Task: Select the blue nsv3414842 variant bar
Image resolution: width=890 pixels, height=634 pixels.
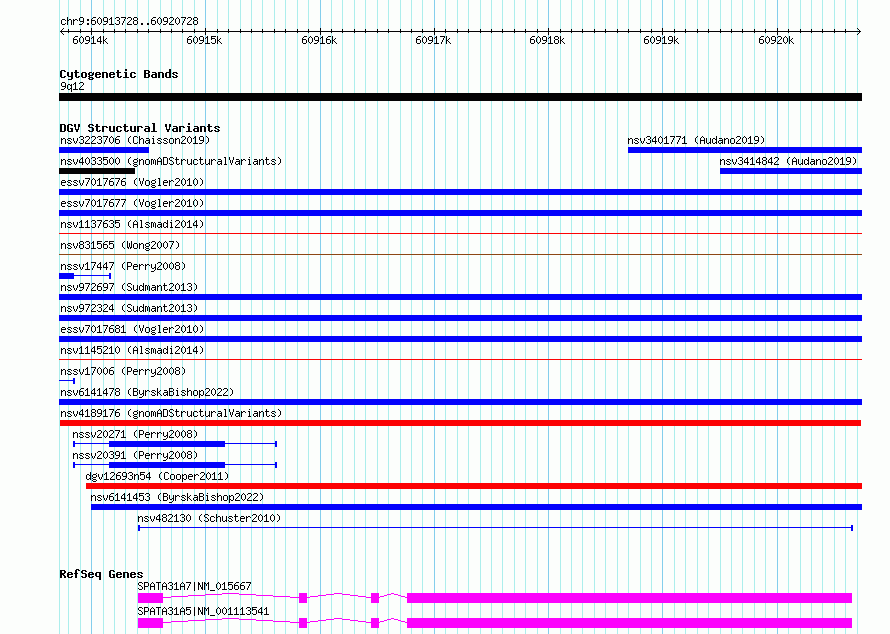Action: tap(791, 171)
